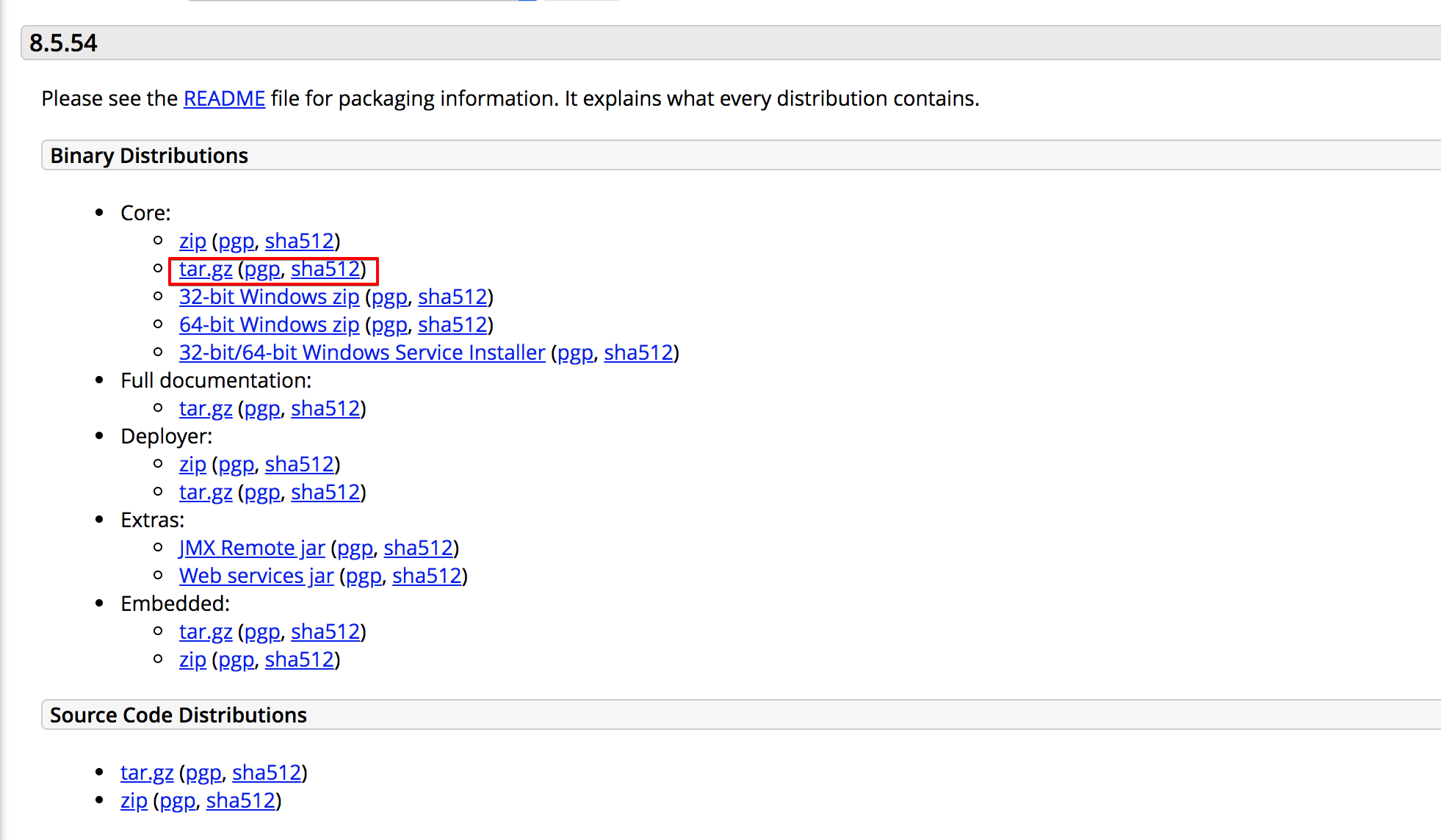Open pgp signature for 64-bit Windows zip
Screen dimensions: 1441x840
(389, 325)
